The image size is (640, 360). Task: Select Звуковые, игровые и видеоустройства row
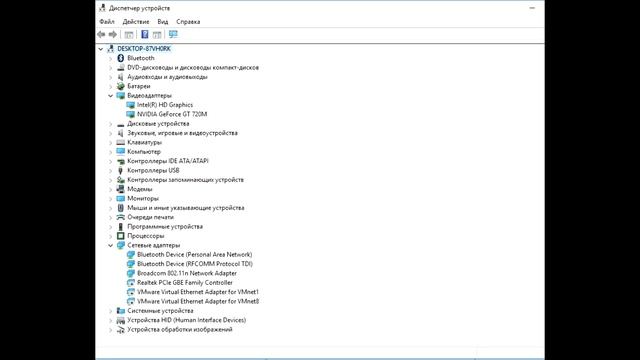click(182, 133)
